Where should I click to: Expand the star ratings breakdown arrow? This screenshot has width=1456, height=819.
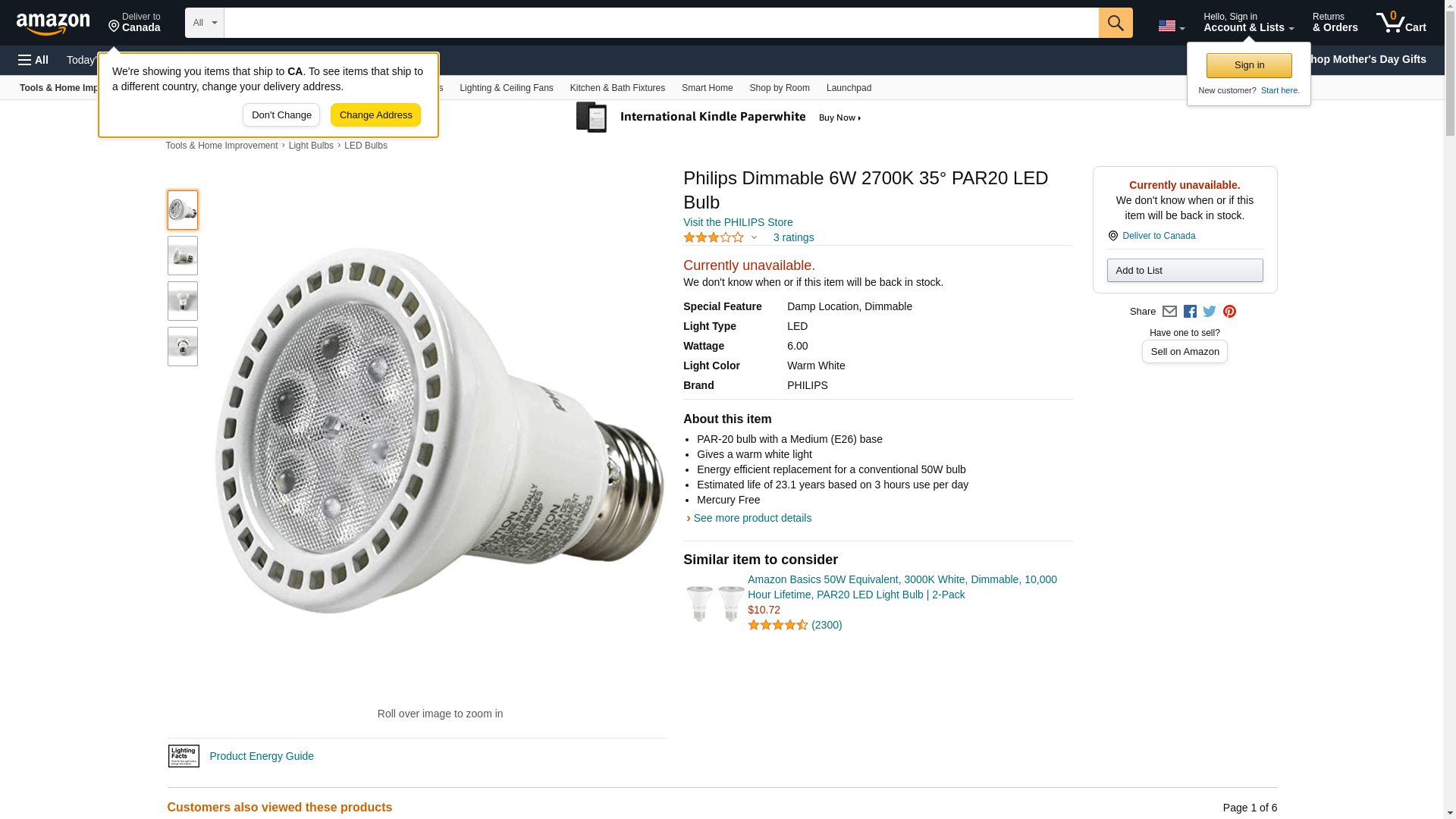(x=754, y=237)
